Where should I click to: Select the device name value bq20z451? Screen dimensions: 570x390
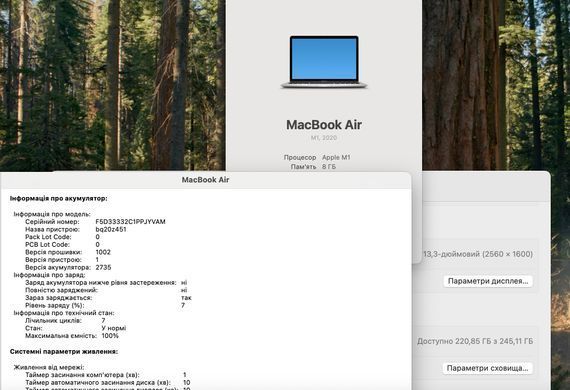[111, 229]
